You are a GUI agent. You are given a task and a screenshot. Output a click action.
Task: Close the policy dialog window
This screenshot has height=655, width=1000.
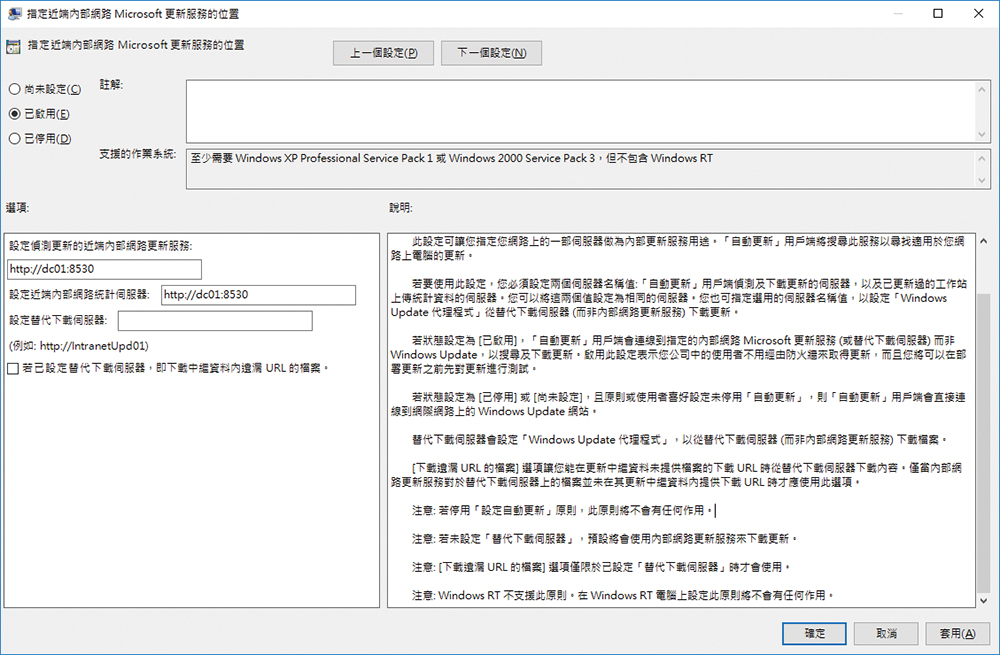click(978, 13)
